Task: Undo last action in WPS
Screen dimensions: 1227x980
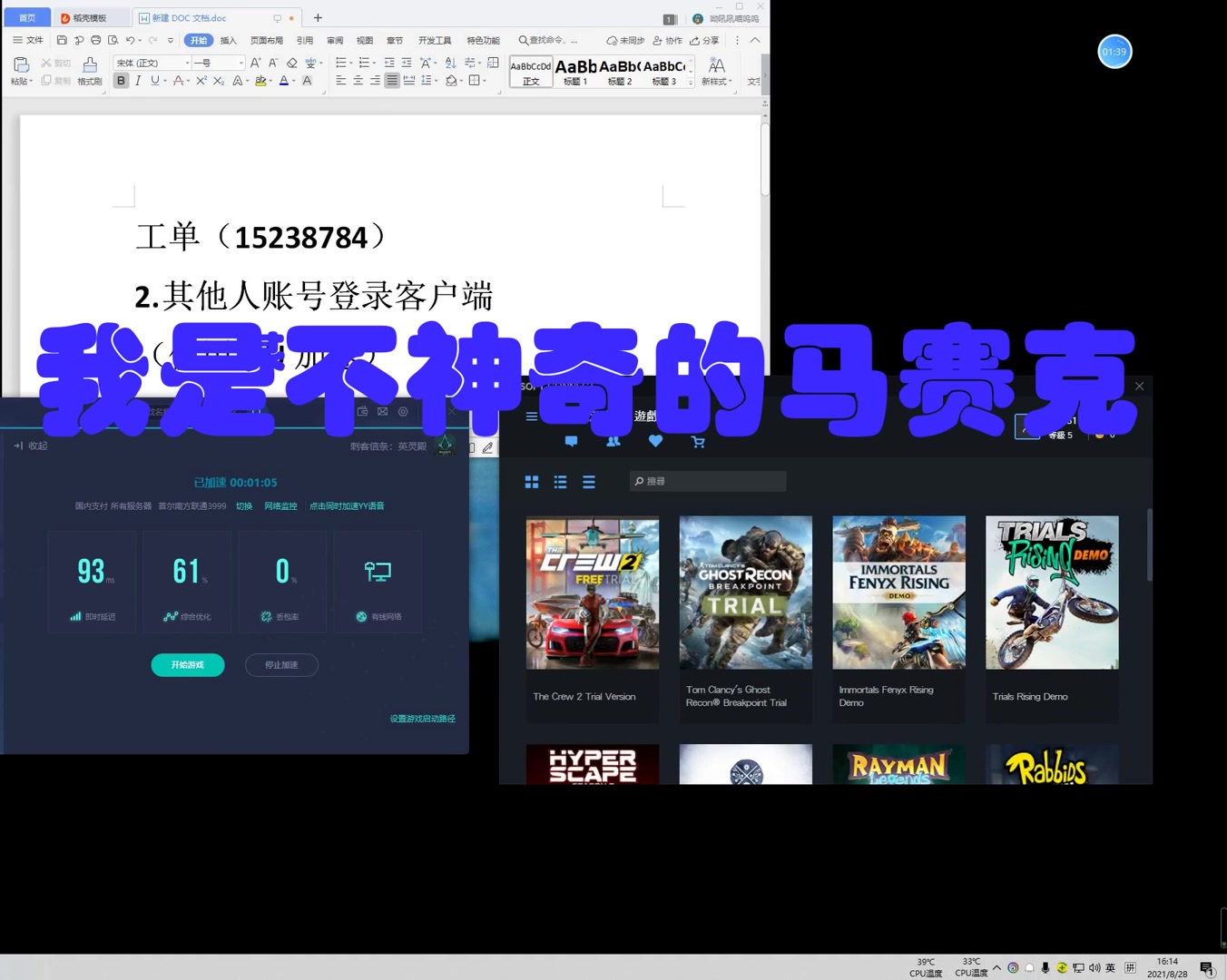Action: click(x=131, y=40)
